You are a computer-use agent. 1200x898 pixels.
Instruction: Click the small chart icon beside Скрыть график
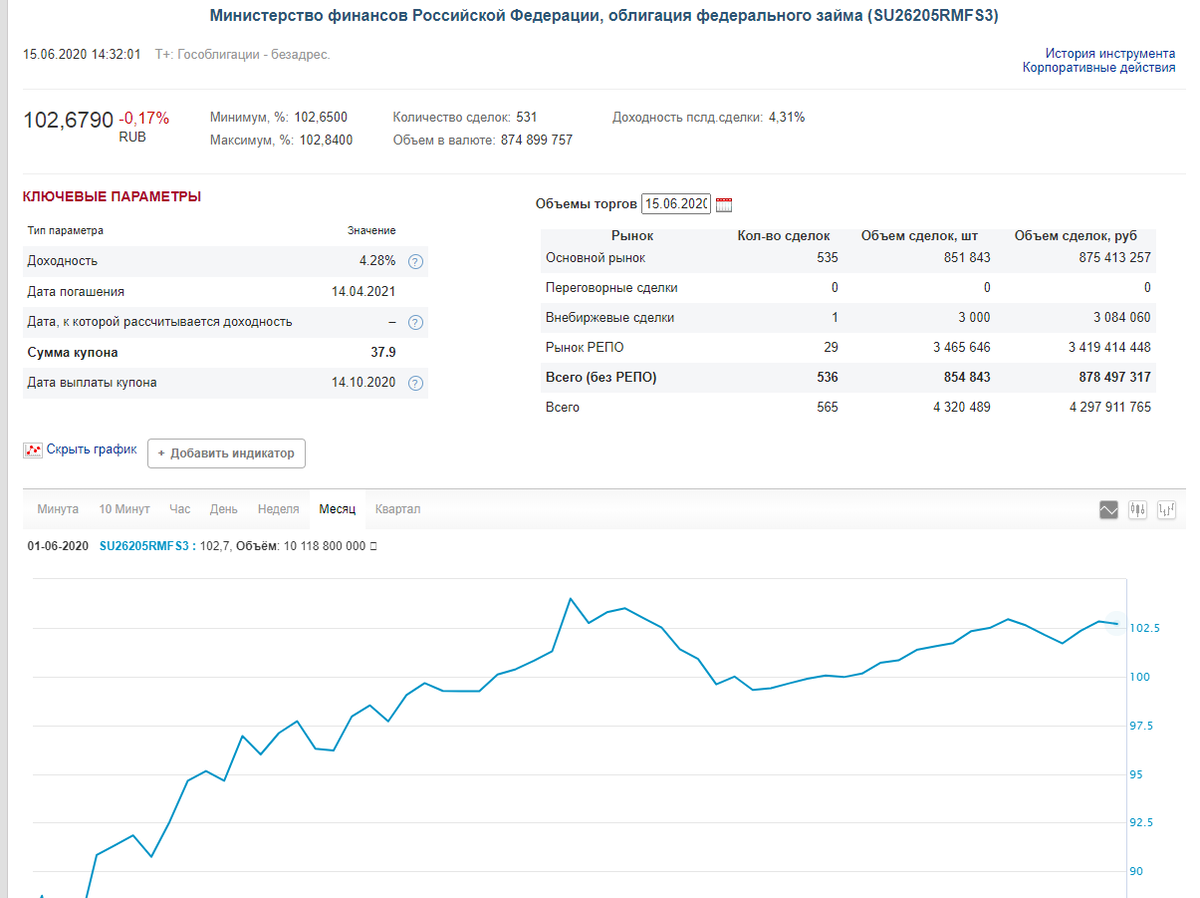[x=31, y=449]
